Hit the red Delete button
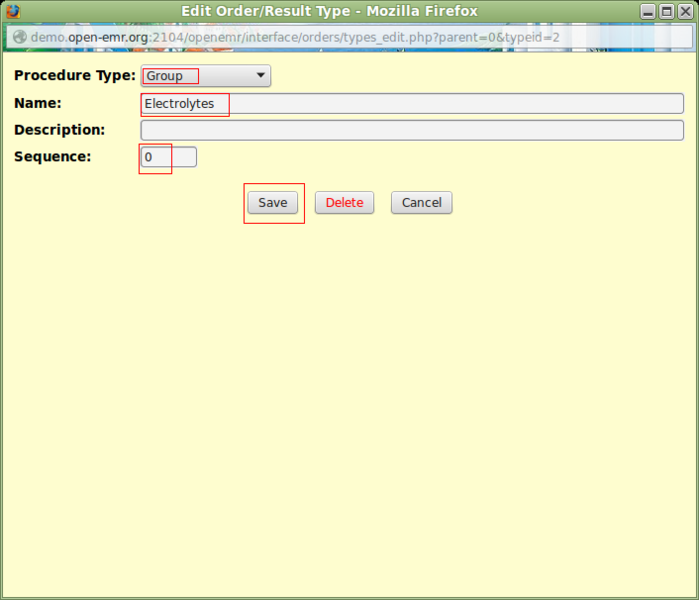 (x=344, y=203)
